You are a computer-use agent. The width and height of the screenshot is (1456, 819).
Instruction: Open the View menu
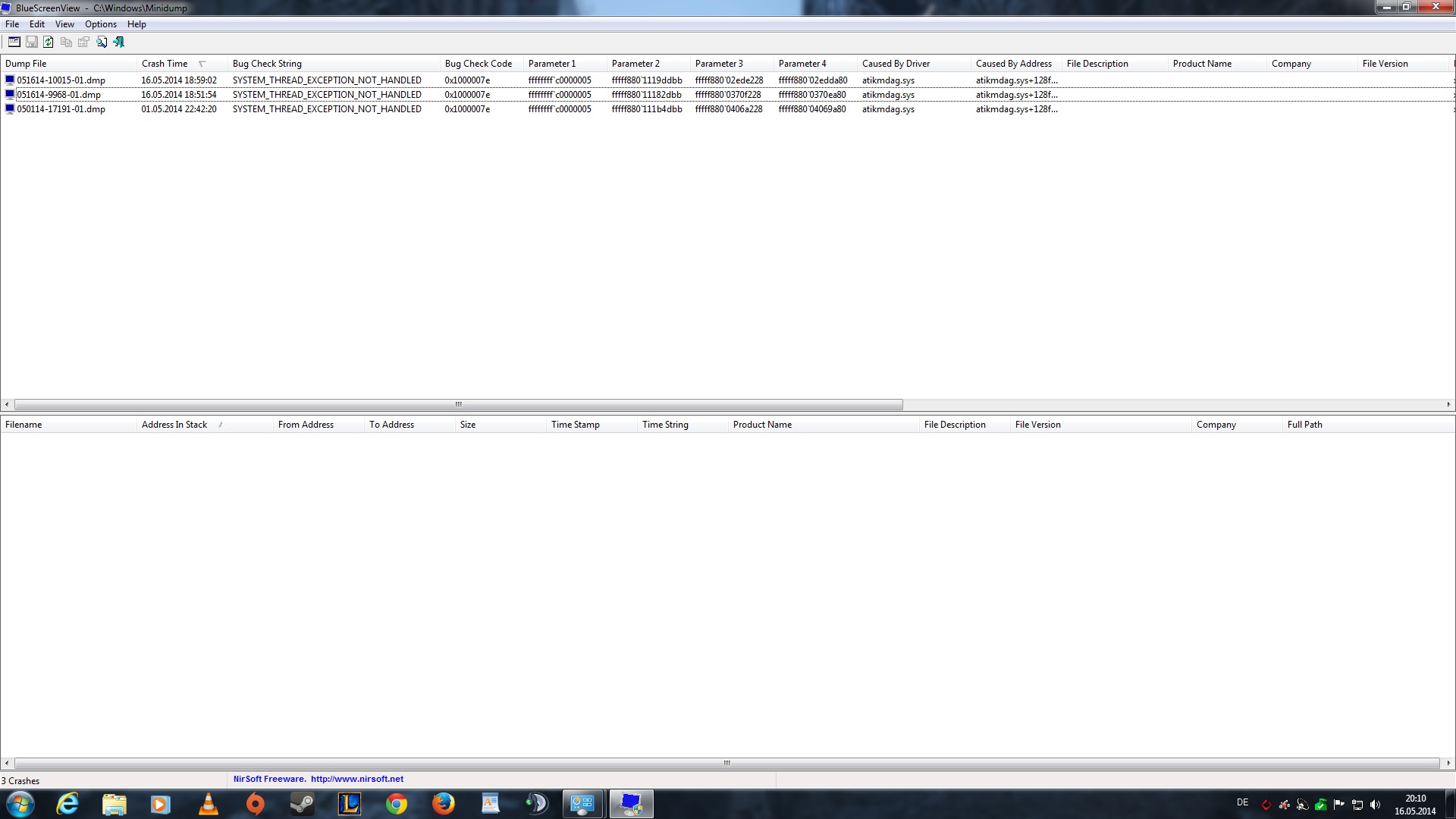64,24
